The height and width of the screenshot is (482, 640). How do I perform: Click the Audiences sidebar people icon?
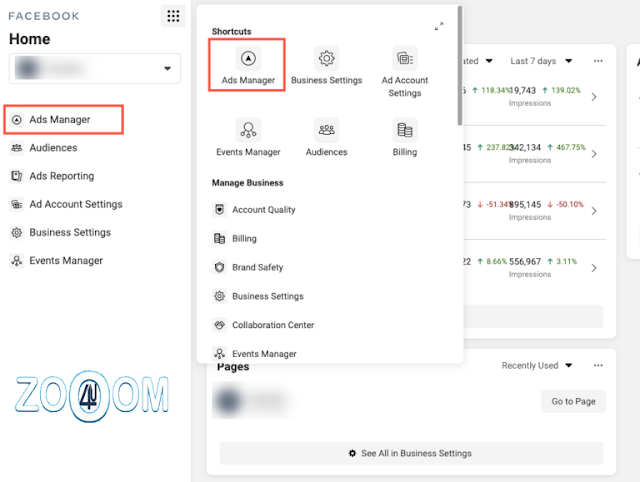tap(16, 148)
